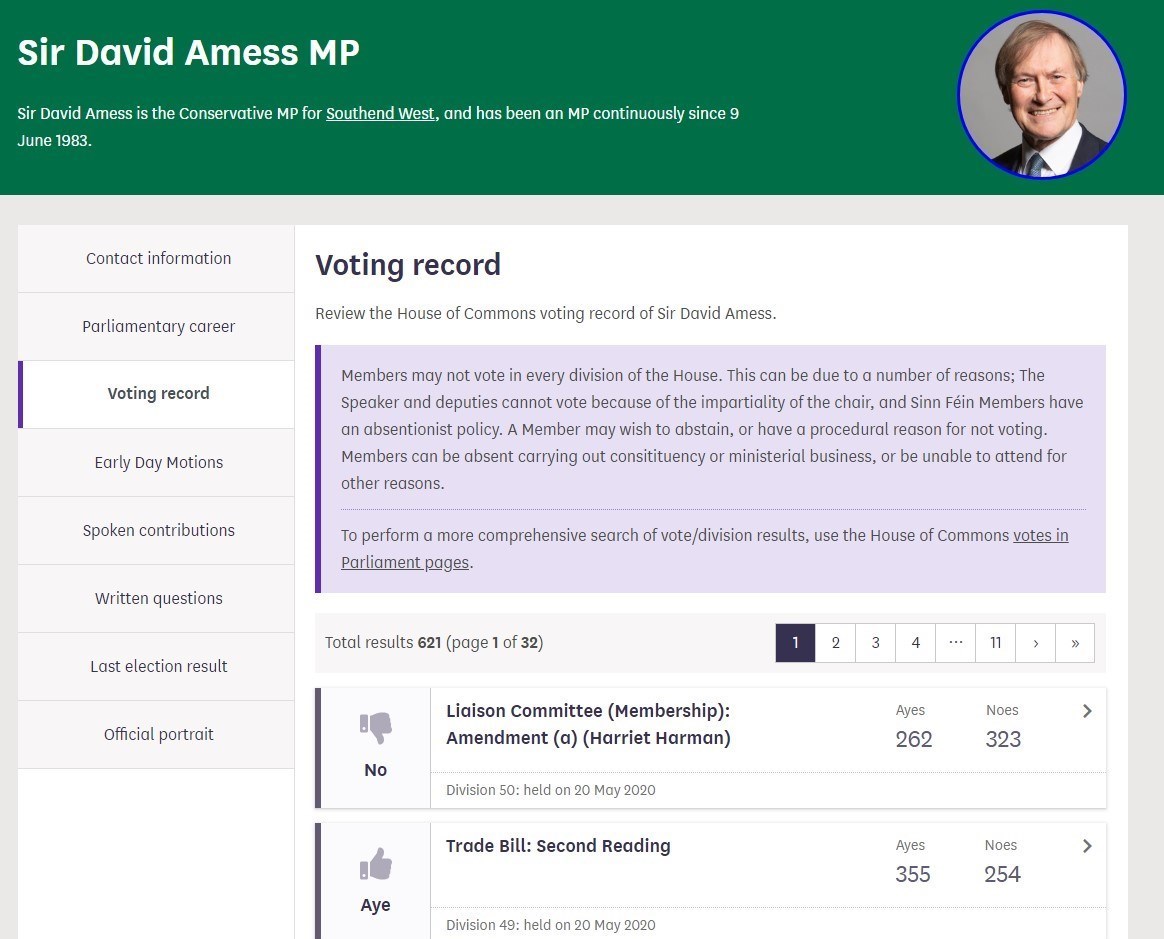
Task: Open Spoken contributions section
Action: click(158, 530)
